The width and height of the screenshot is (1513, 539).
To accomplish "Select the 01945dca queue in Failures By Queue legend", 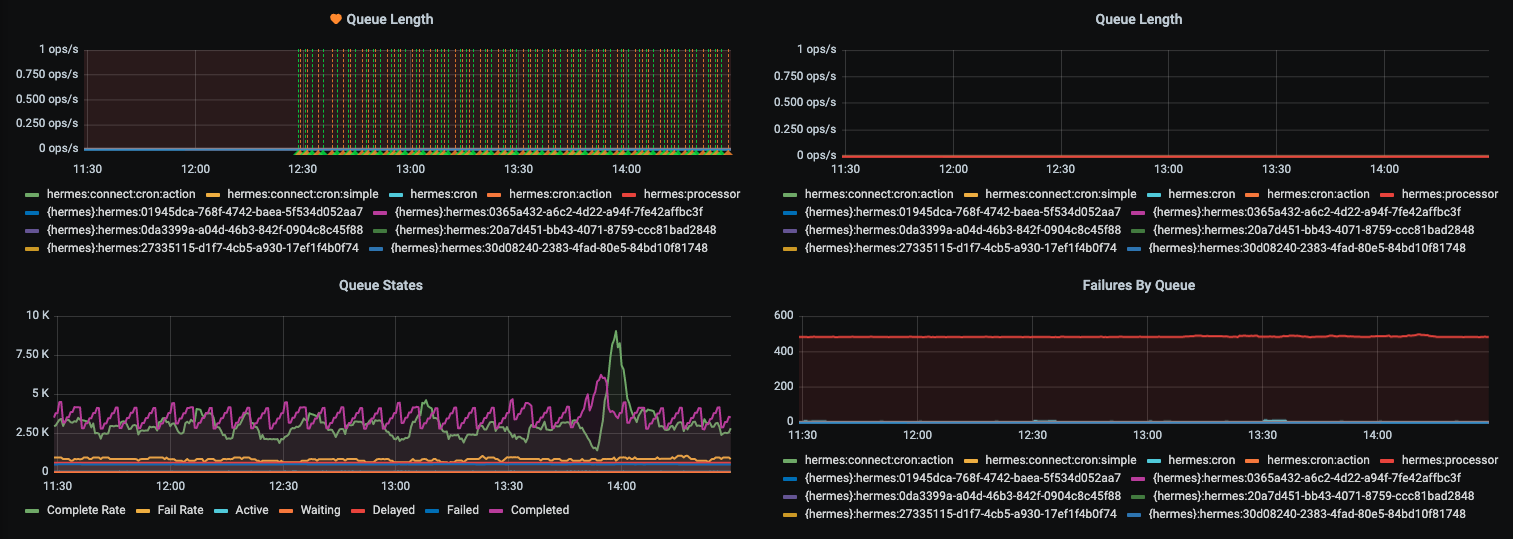I will 962,478.
